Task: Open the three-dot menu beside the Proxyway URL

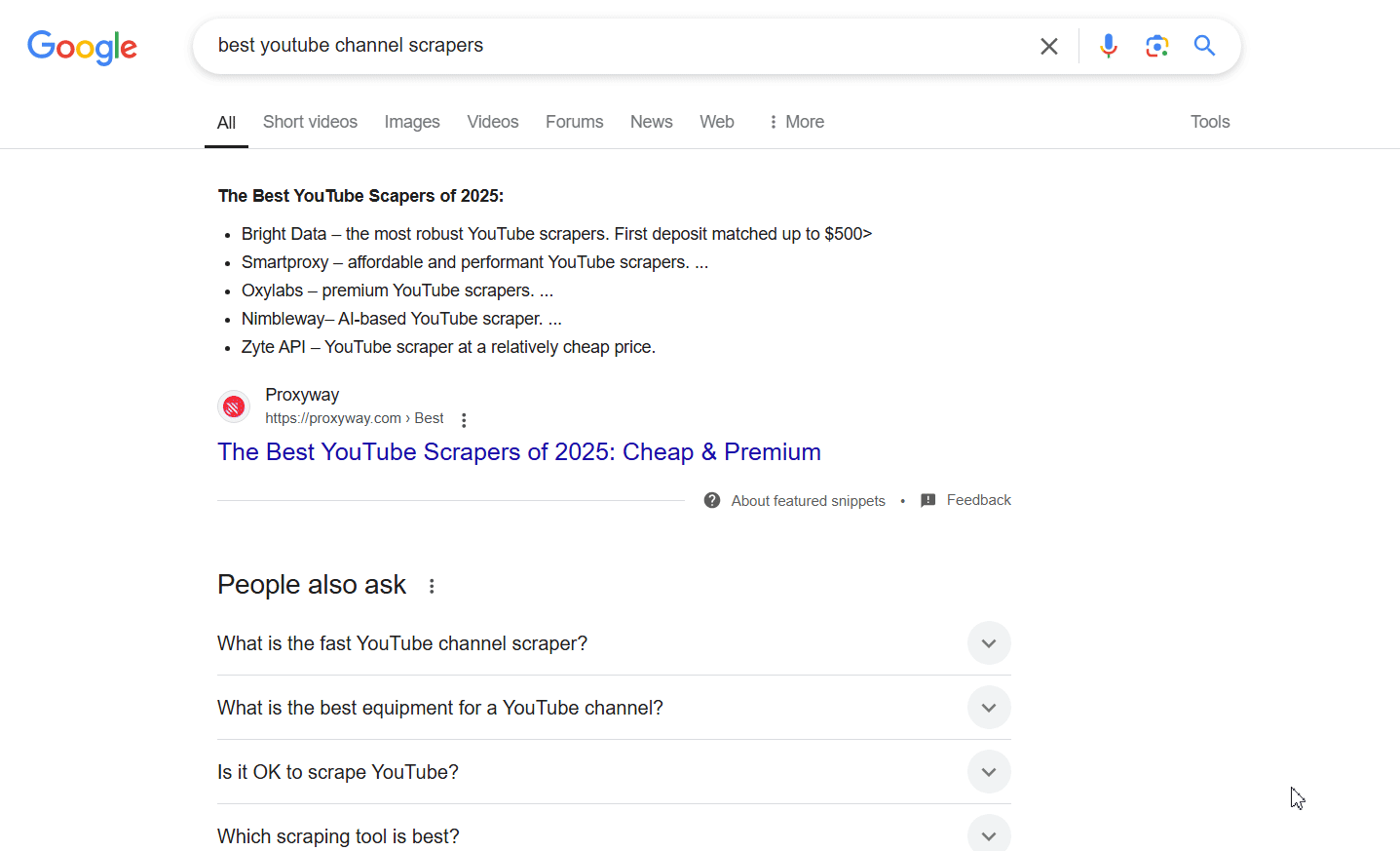Action: click(x=464, y=419)
